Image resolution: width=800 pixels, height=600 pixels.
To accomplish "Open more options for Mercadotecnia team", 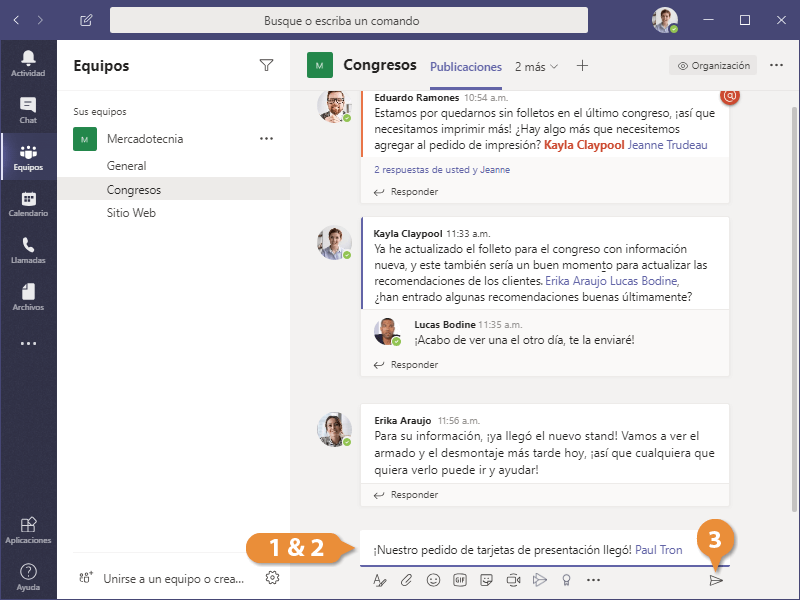I will (266, 139).
